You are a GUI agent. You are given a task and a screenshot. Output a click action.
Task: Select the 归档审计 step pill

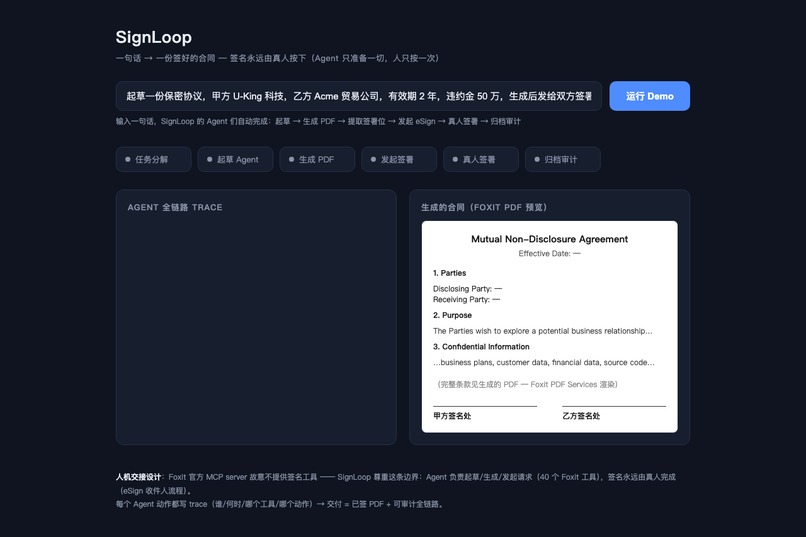click(563, 159)
